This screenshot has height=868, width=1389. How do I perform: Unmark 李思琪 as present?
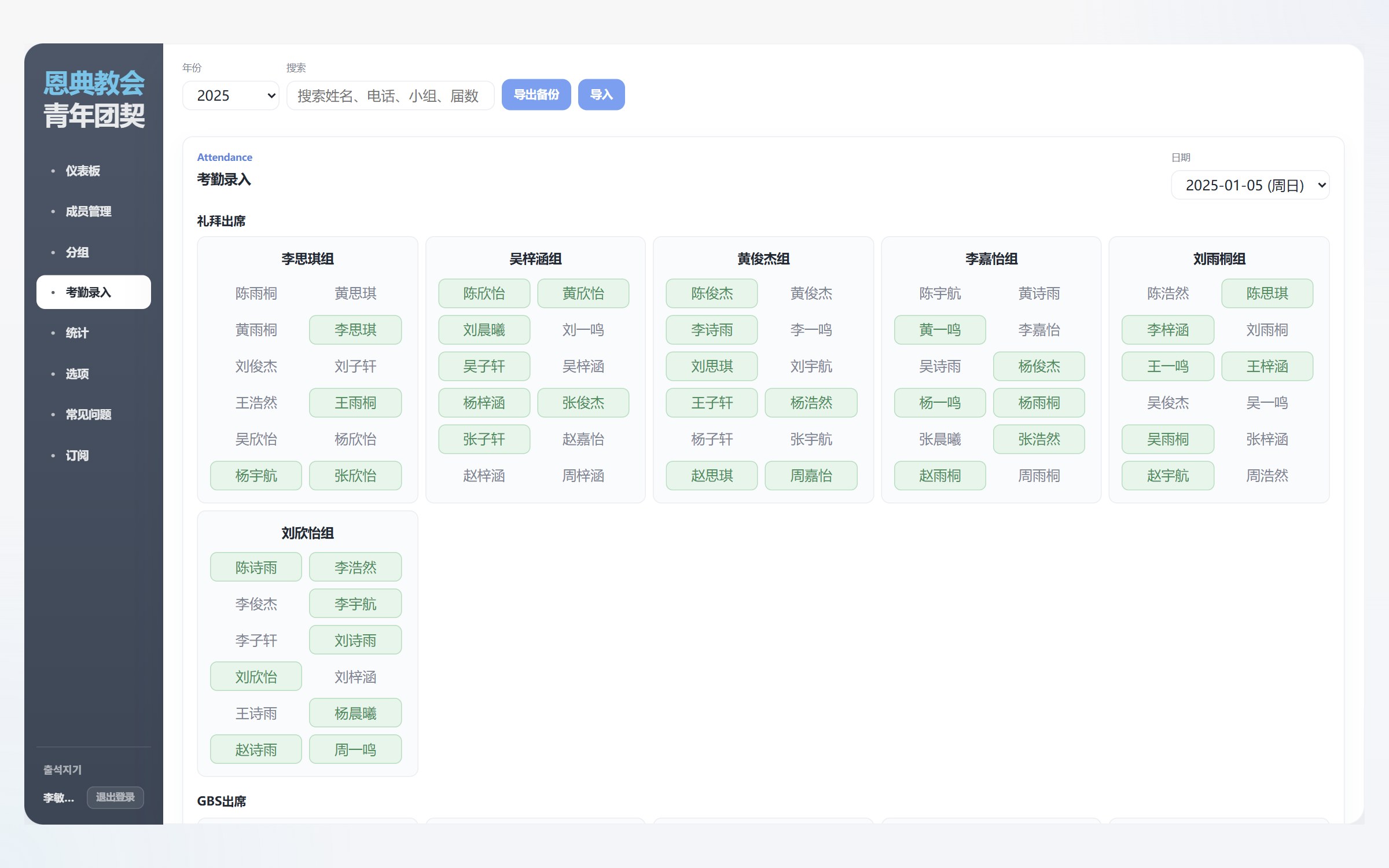click(355, 330)
